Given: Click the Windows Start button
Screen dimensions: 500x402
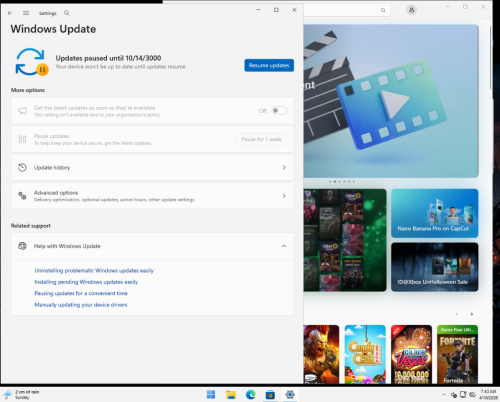Looking at the screenshot, I should pos(211,395).
